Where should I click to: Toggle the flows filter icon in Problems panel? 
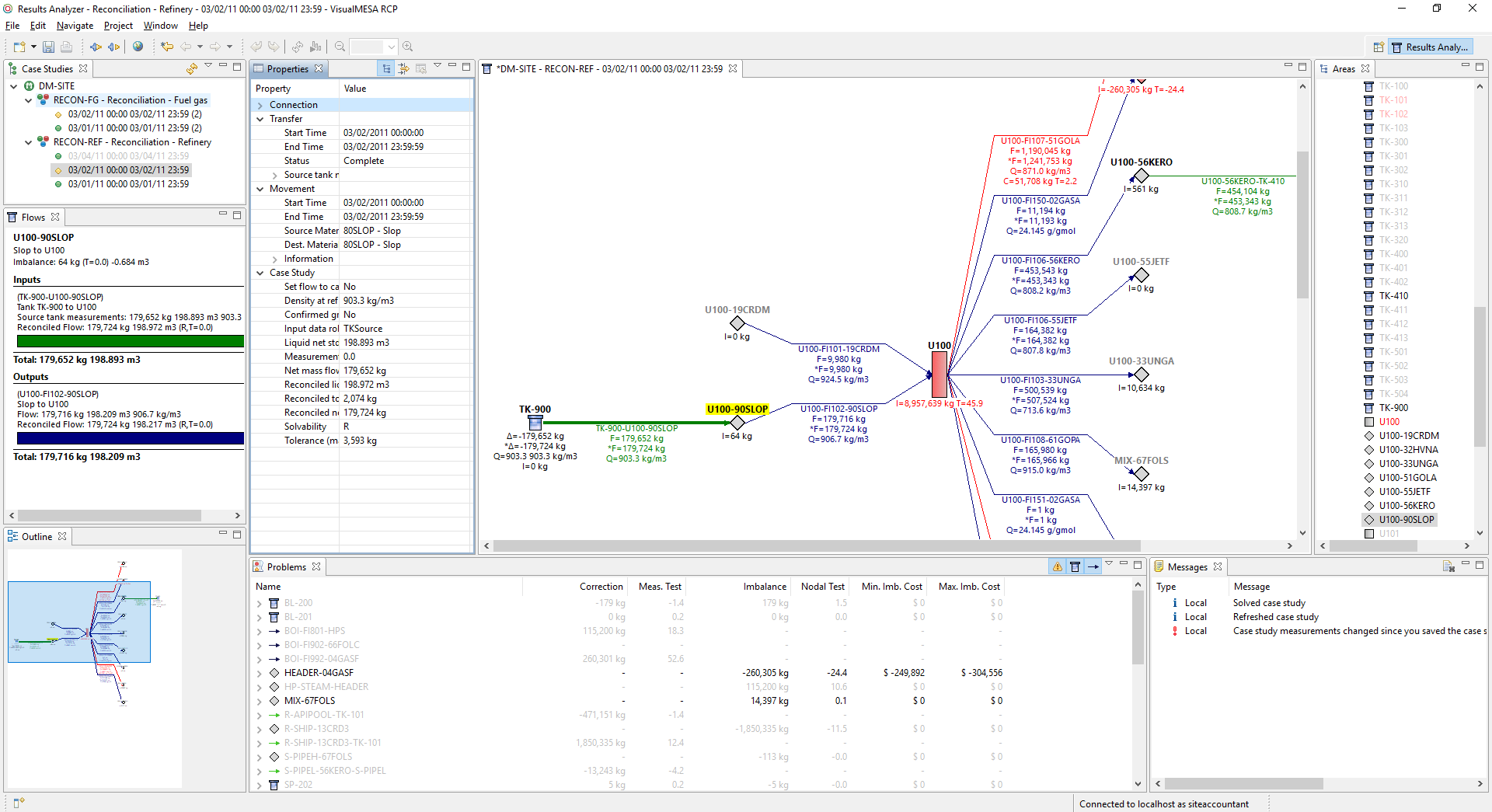1094,567
